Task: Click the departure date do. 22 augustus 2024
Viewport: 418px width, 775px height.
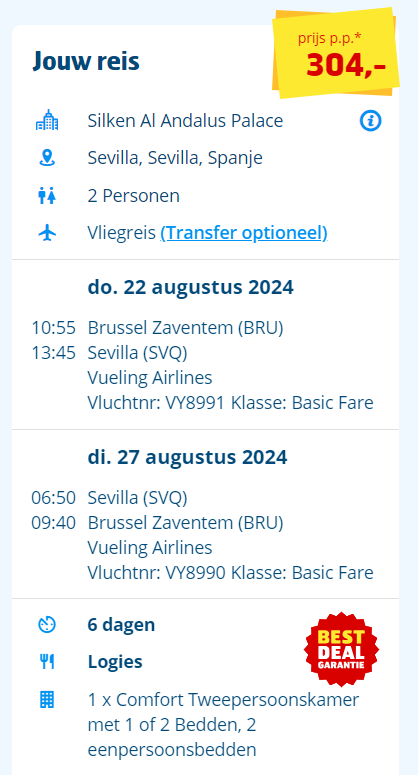Action: 191,287
